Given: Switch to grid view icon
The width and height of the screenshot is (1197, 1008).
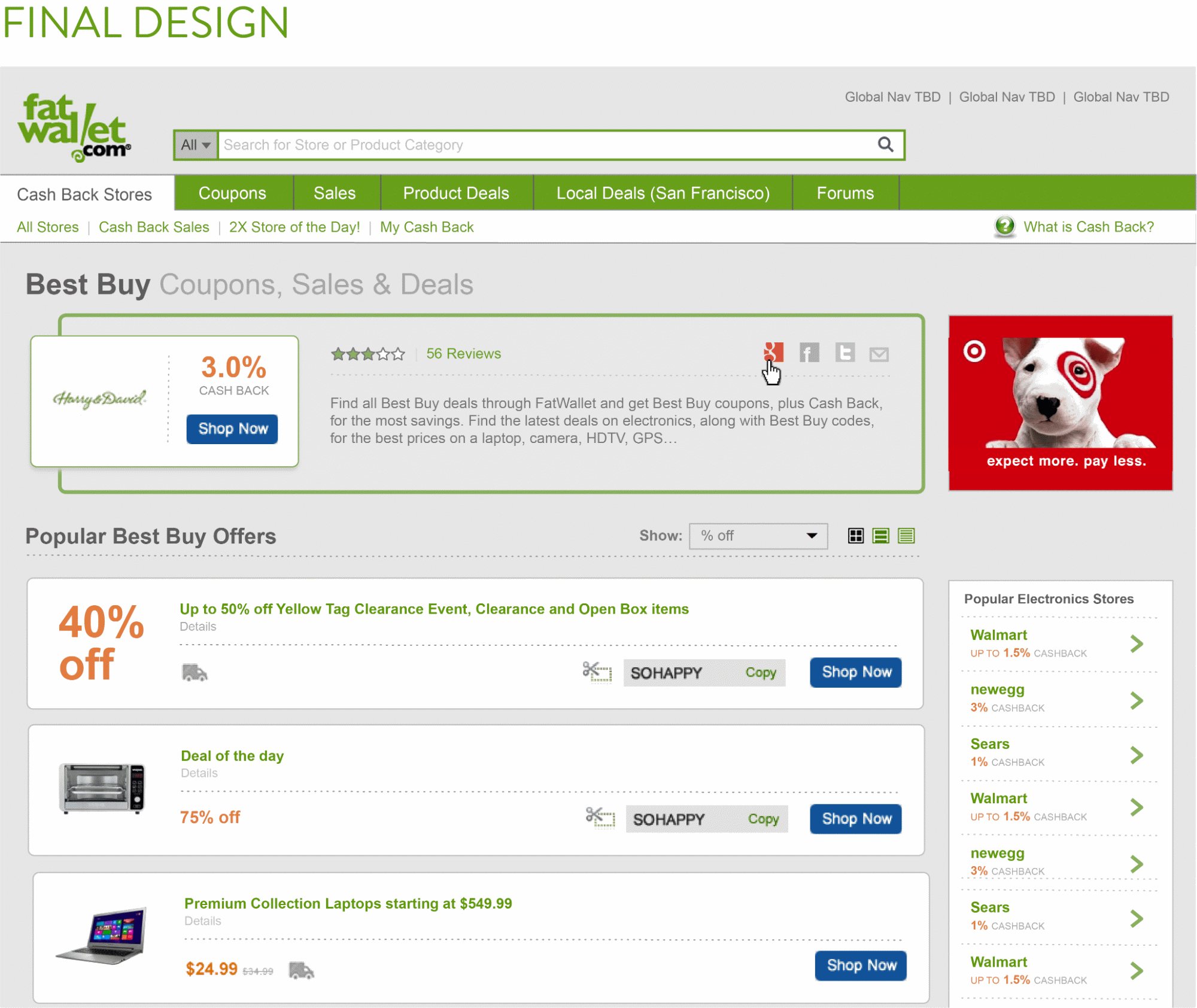Looking at the screenshot, I should (856, 536).
